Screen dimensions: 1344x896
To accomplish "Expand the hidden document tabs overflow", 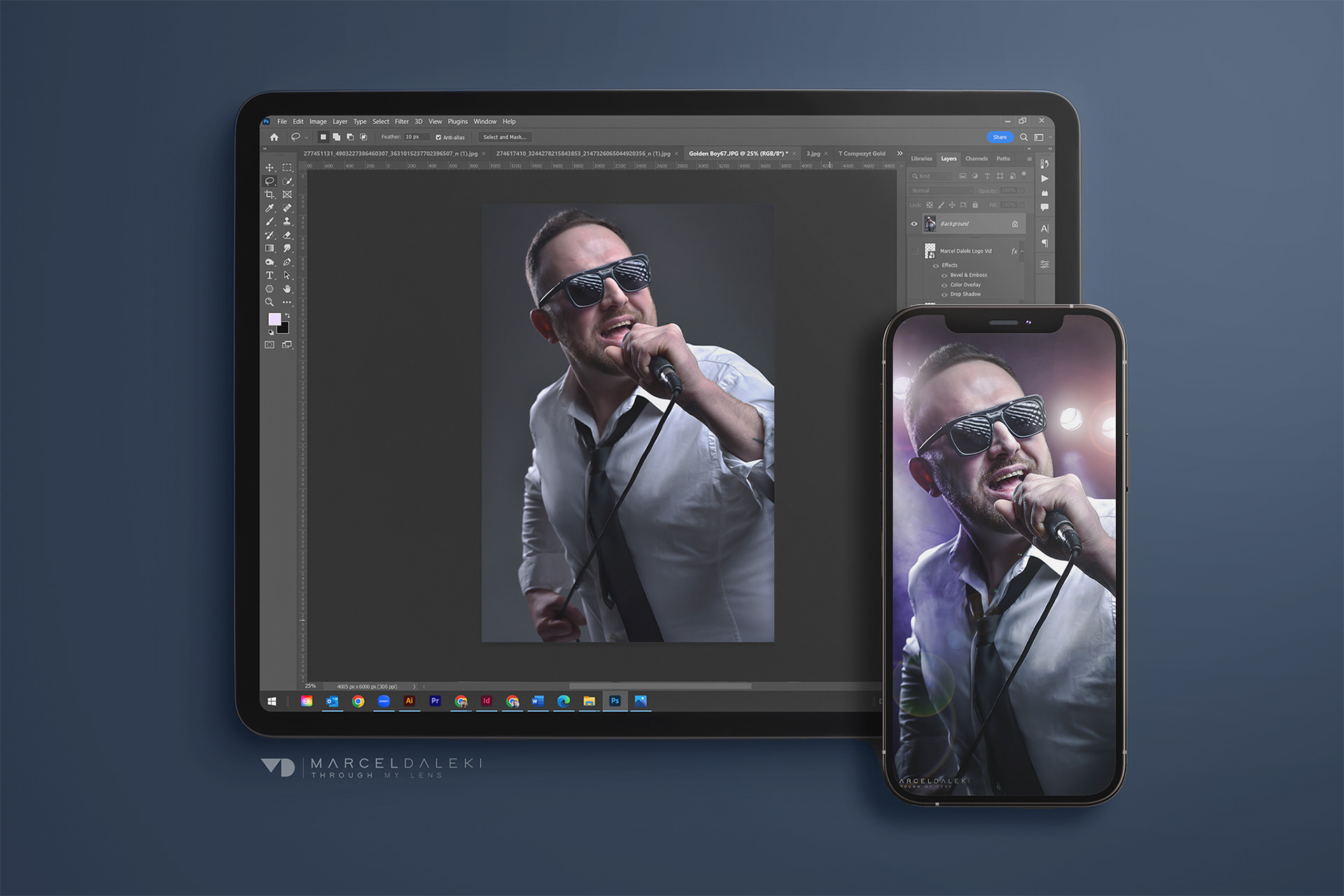I will point(899,153).
